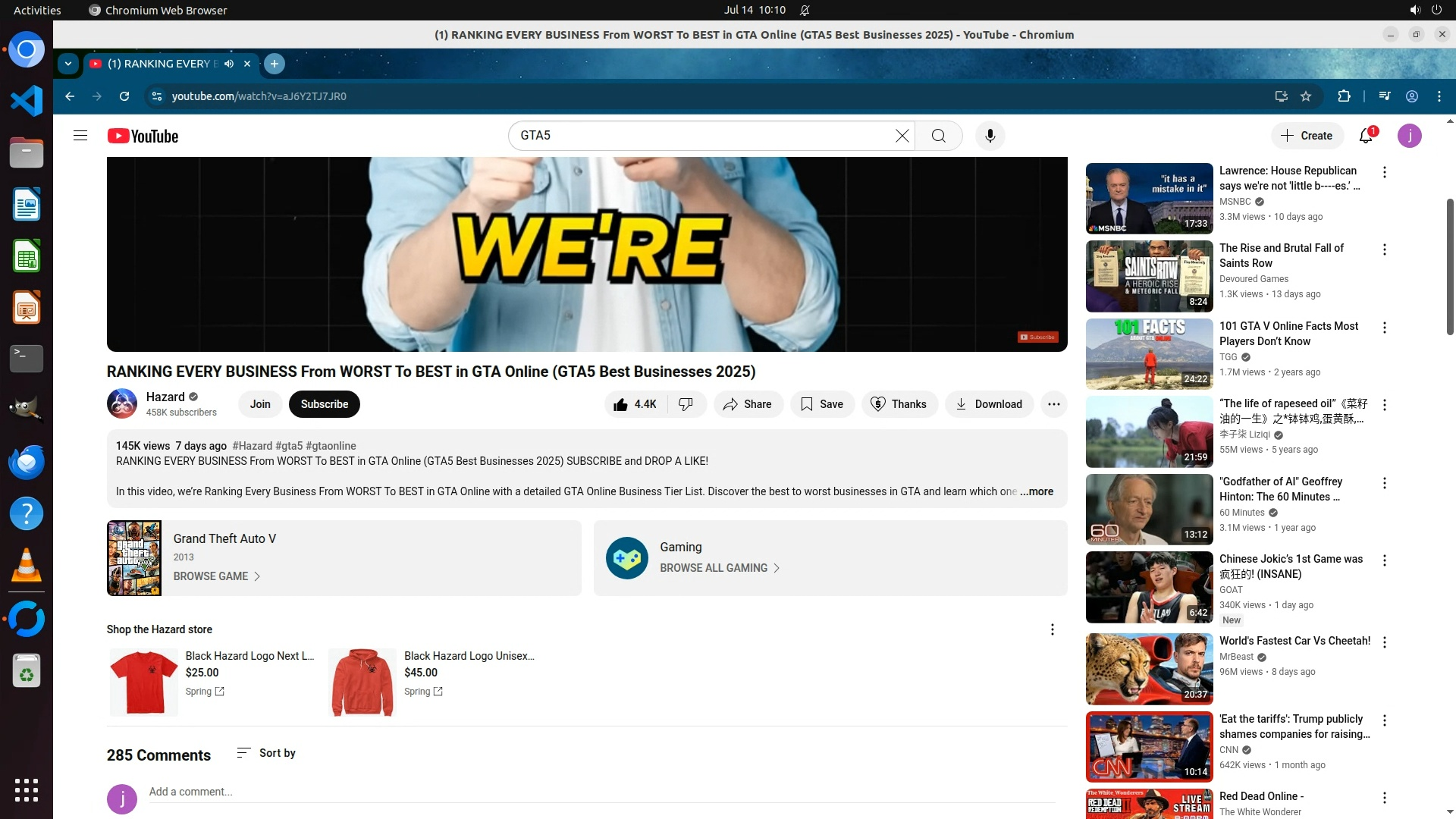Image resolution: width=1456 pixels, height=819 pixels.
Task: Dislike the video
Action: point(686,404)
